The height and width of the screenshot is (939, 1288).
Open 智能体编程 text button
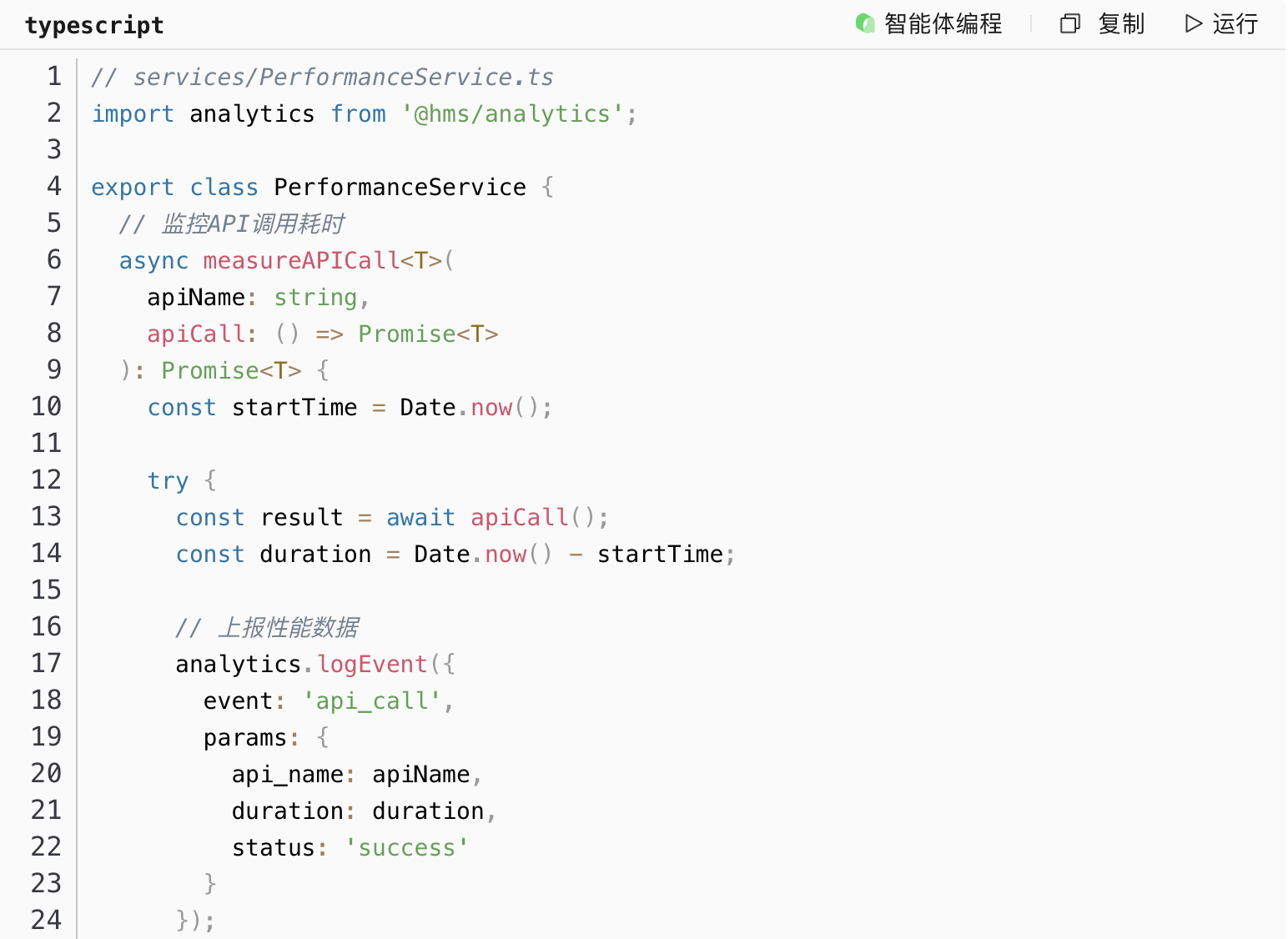(943, 23)
